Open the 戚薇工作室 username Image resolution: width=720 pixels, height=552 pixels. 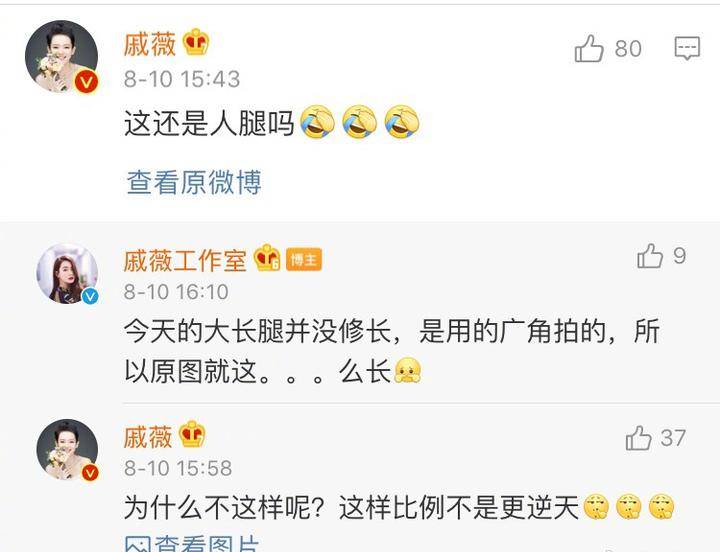point(185,260)
